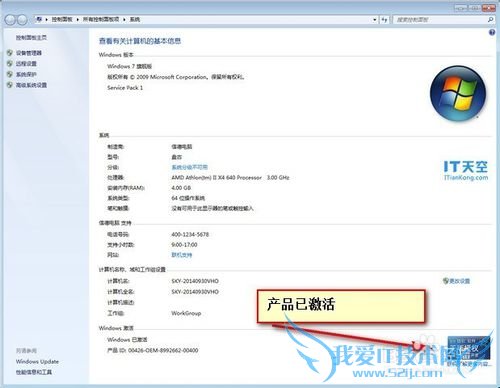Click the 联机支持 website link
The width and height of the screenshot is (500, 388).
(182, 255)
